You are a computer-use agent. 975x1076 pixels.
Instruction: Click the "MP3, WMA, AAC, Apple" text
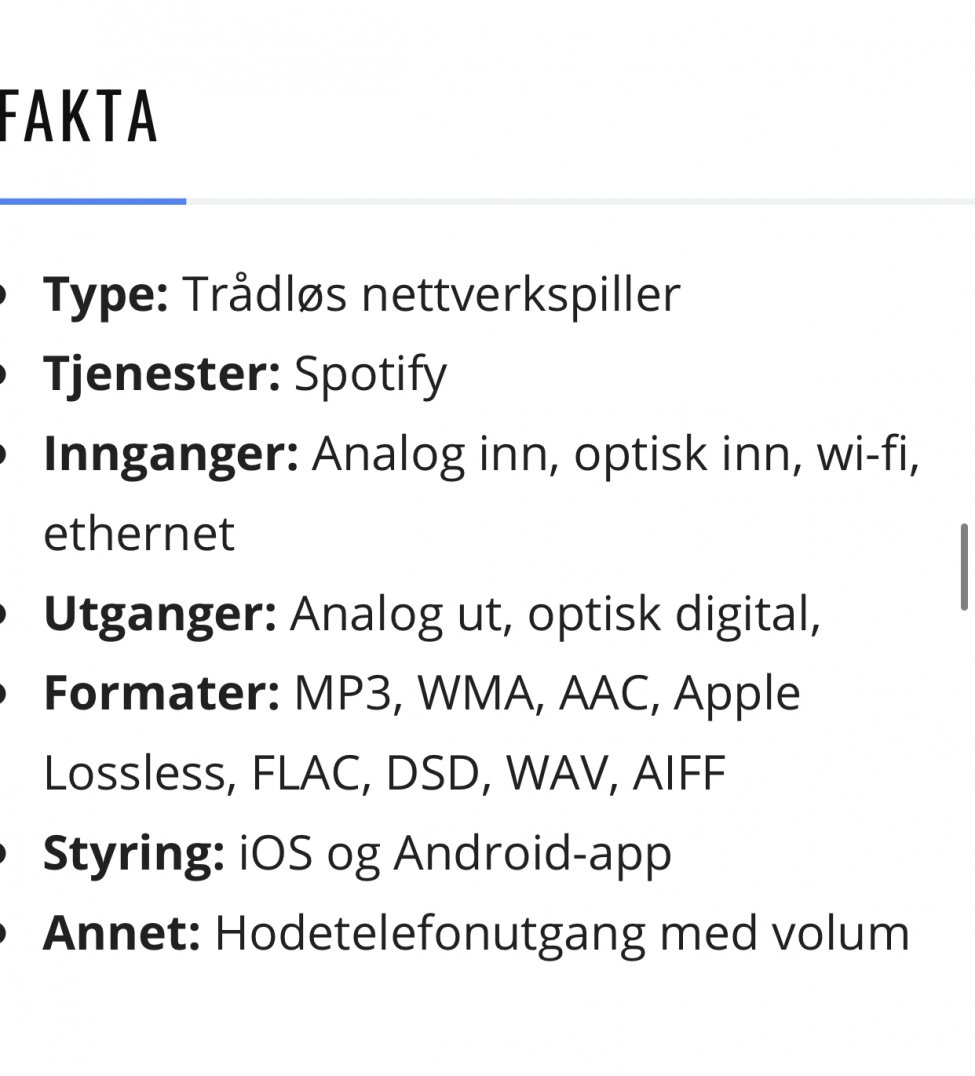(x=548, y=694)
